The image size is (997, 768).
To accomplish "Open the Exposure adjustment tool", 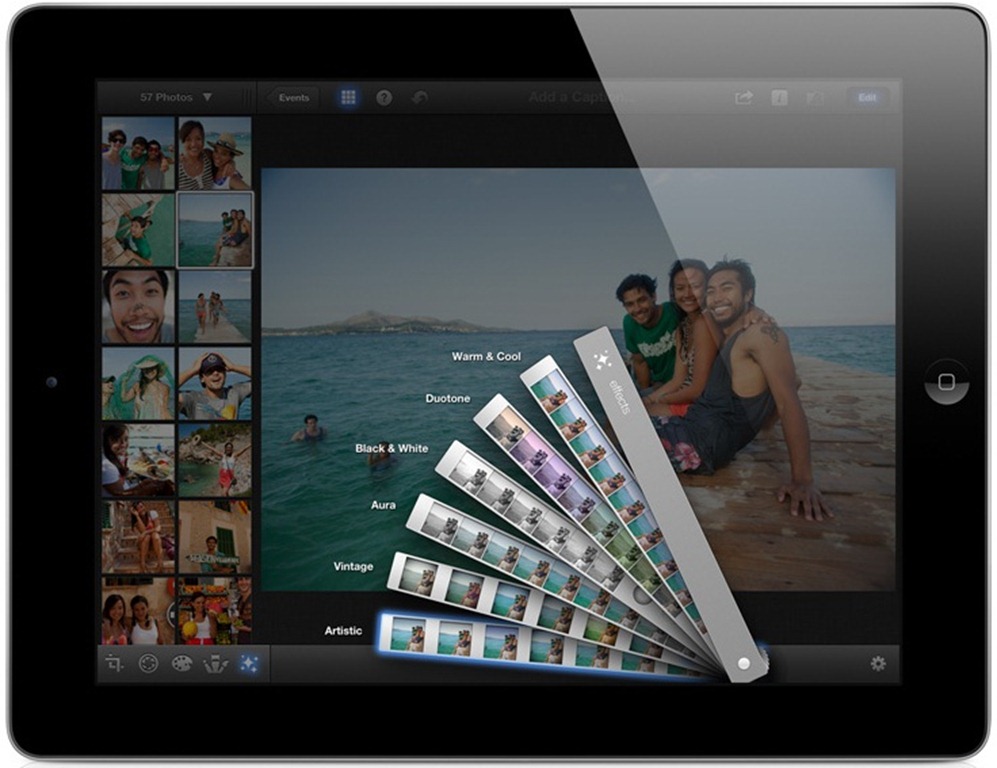I will (x=148, y=663).
